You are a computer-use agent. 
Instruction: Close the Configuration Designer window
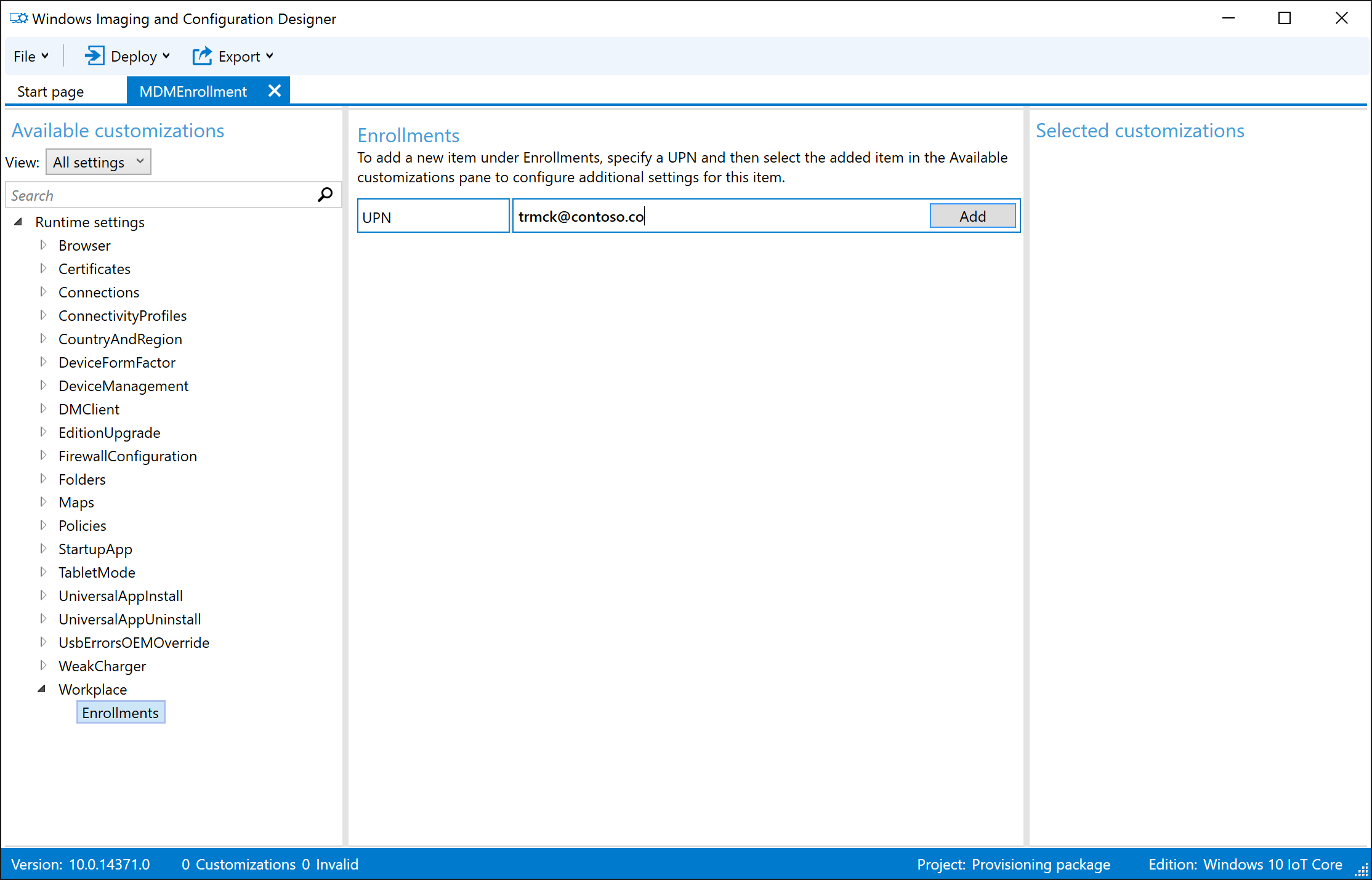(1342, 18)
